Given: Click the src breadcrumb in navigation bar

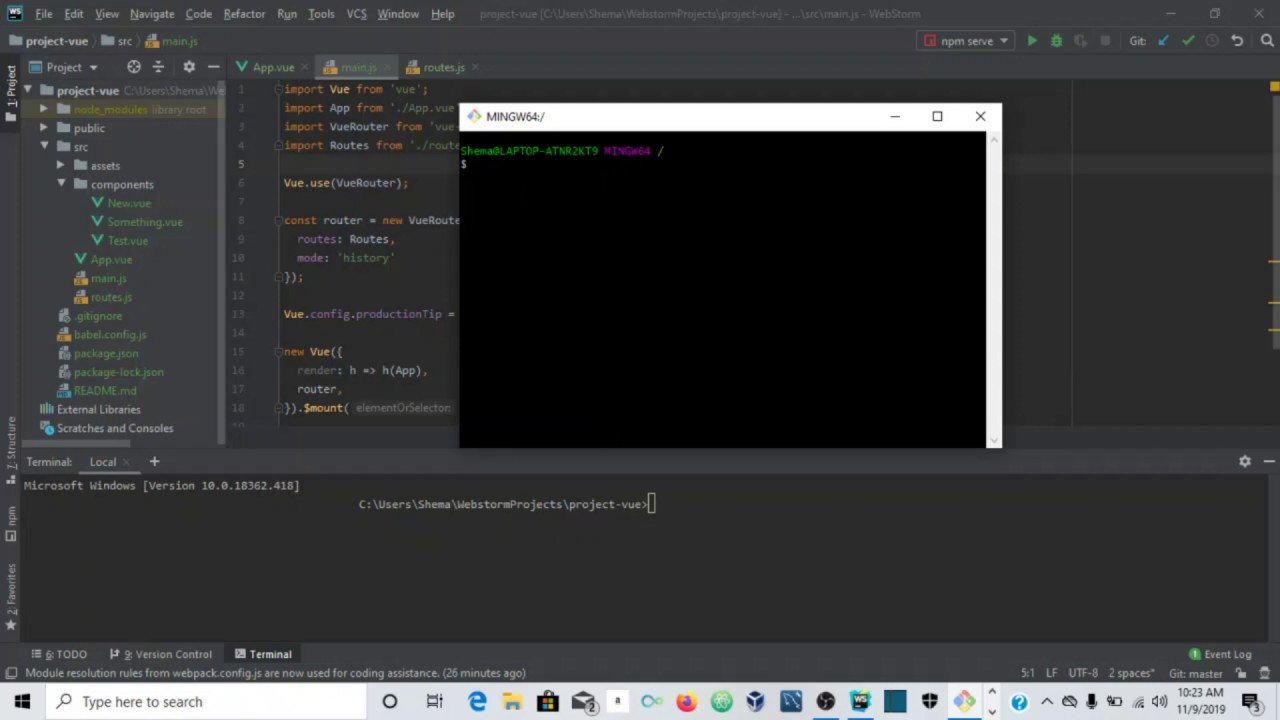Looking at the screenshot, I should [117, 41].
